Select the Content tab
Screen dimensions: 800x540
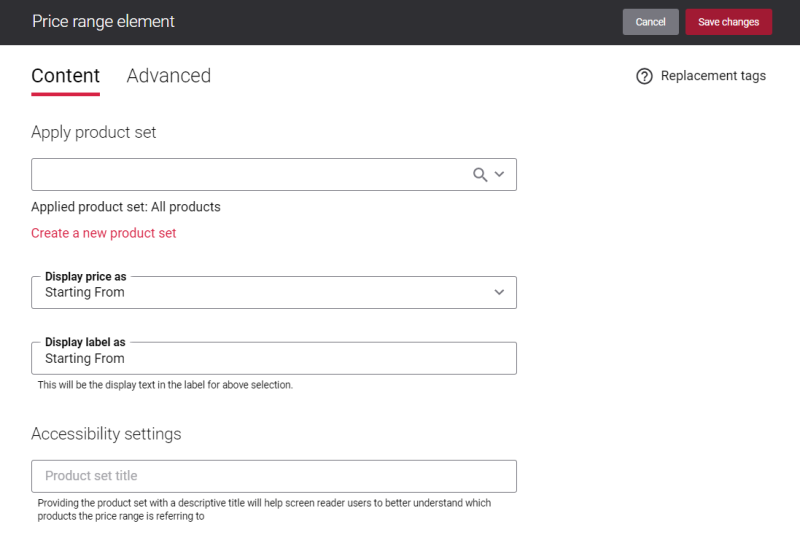tap(65, 76)
